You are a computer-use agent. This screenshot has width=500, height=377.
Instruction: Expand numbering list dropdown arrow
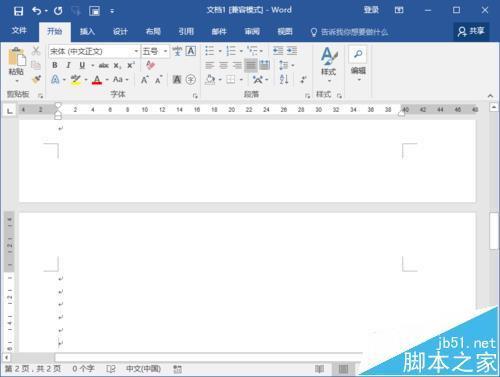(x=241, y=51)
